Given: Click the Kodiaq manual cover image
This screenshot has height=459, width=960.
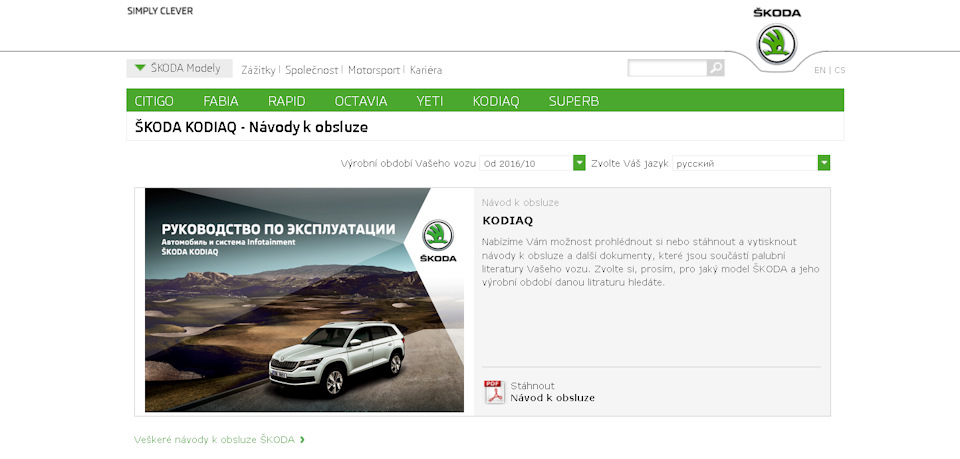Looking at the screenshot, I should click(304, 300).
